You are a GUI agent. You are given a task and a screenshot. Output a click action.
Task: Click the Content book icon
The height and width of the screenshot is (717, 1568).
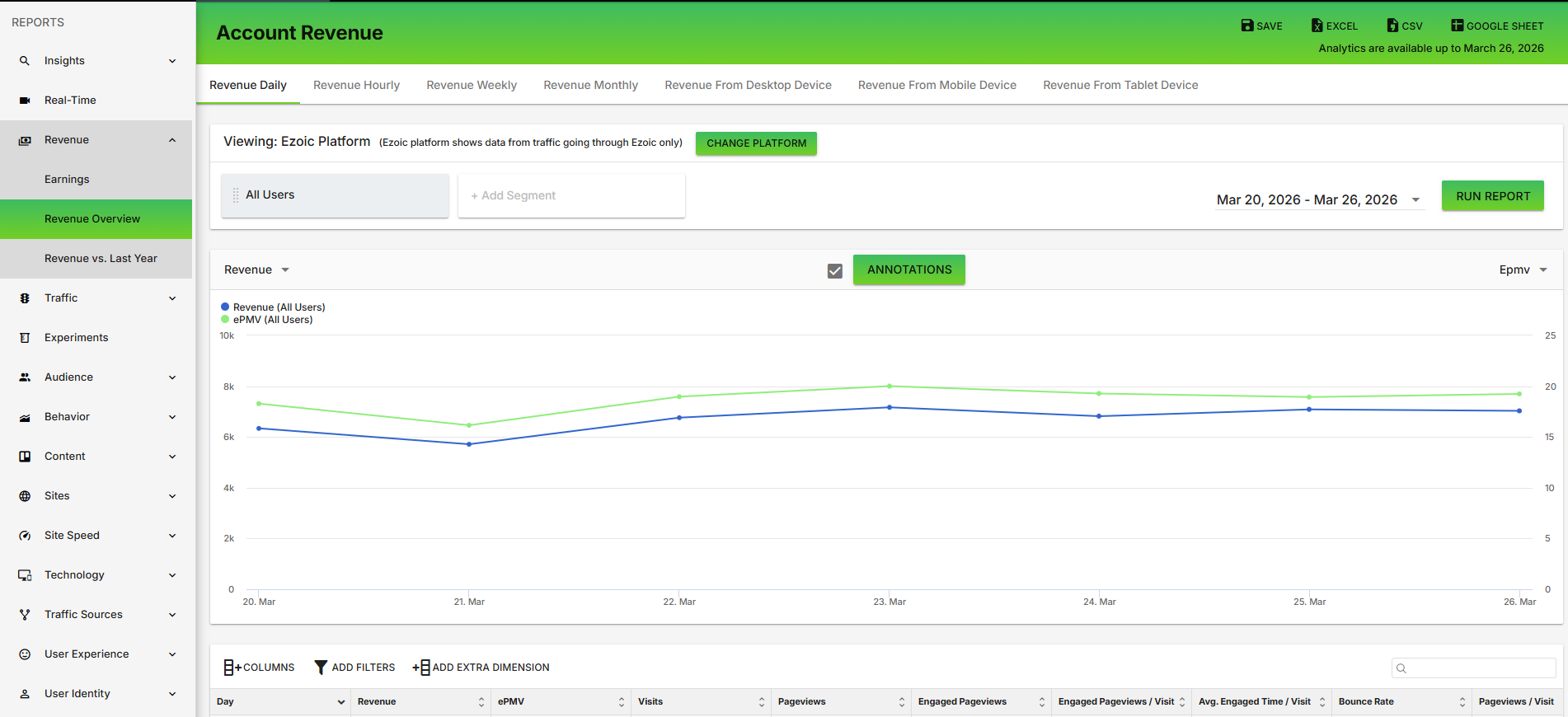coord(25,457)
